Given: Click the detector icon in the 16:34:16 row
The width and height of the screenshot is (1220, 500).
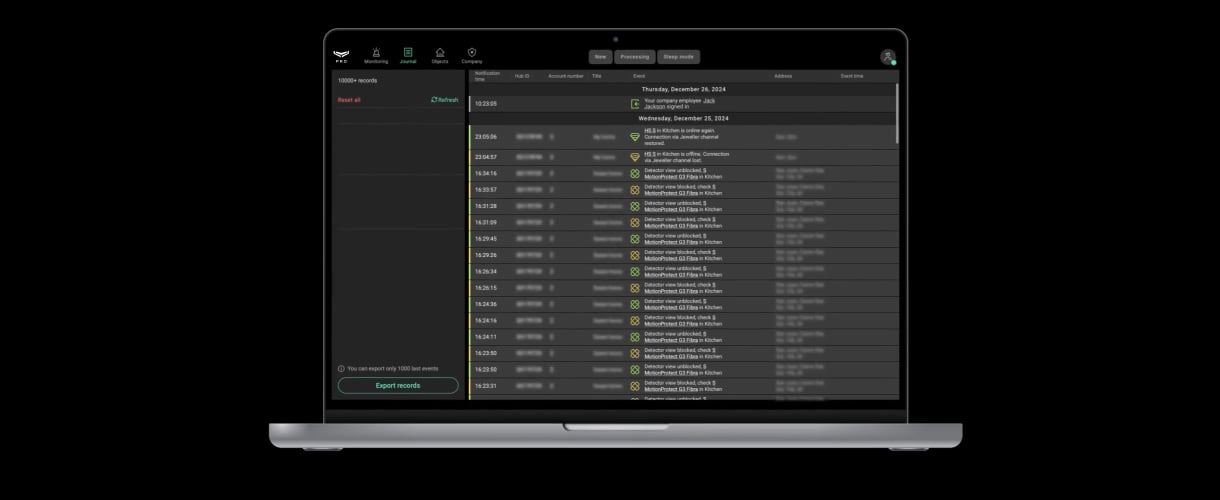Looking at the screenshot, I should pos(634,173).
